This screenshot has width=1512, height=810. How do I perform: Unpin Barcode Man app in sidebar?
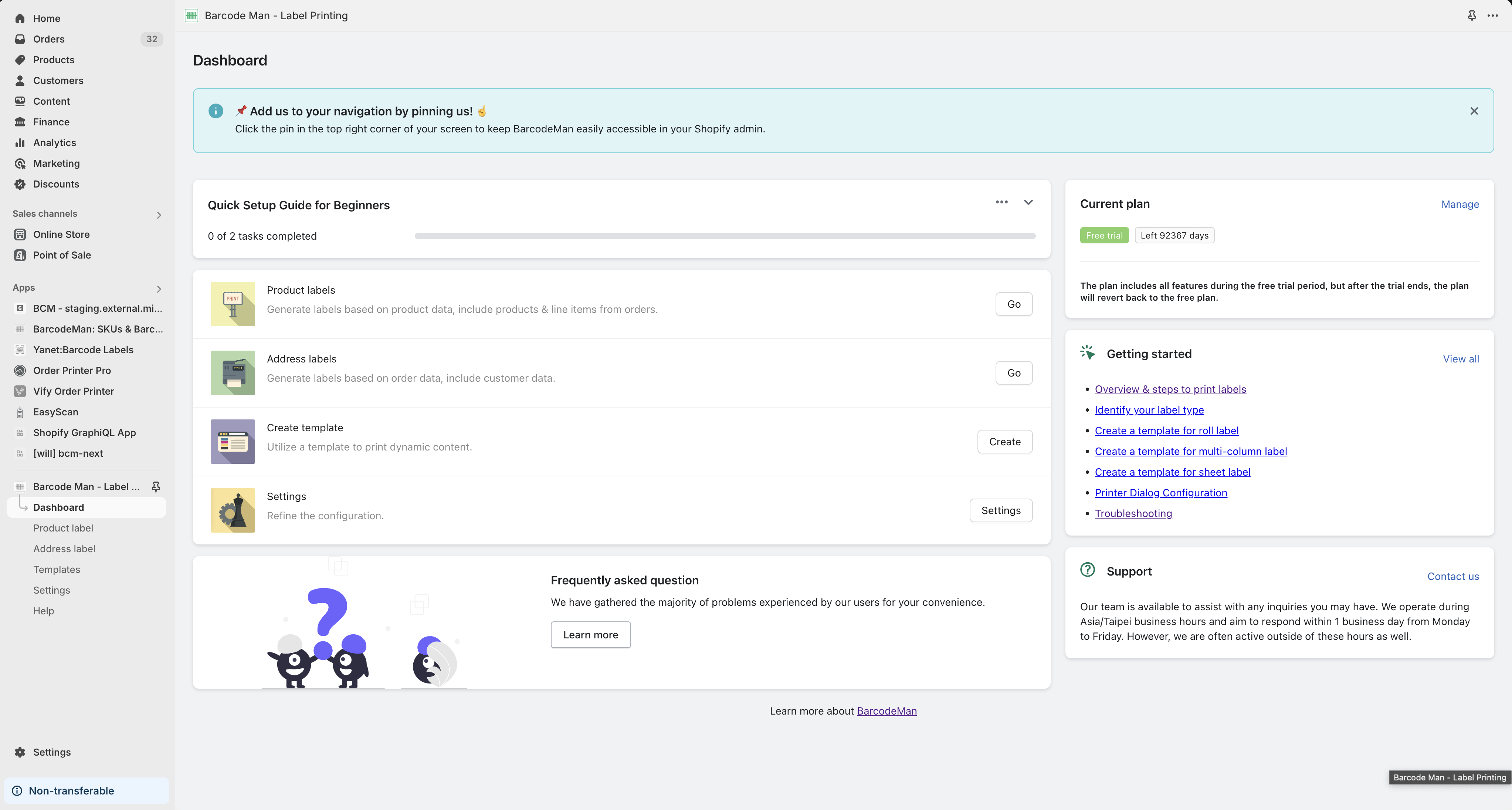pos(156,486)
